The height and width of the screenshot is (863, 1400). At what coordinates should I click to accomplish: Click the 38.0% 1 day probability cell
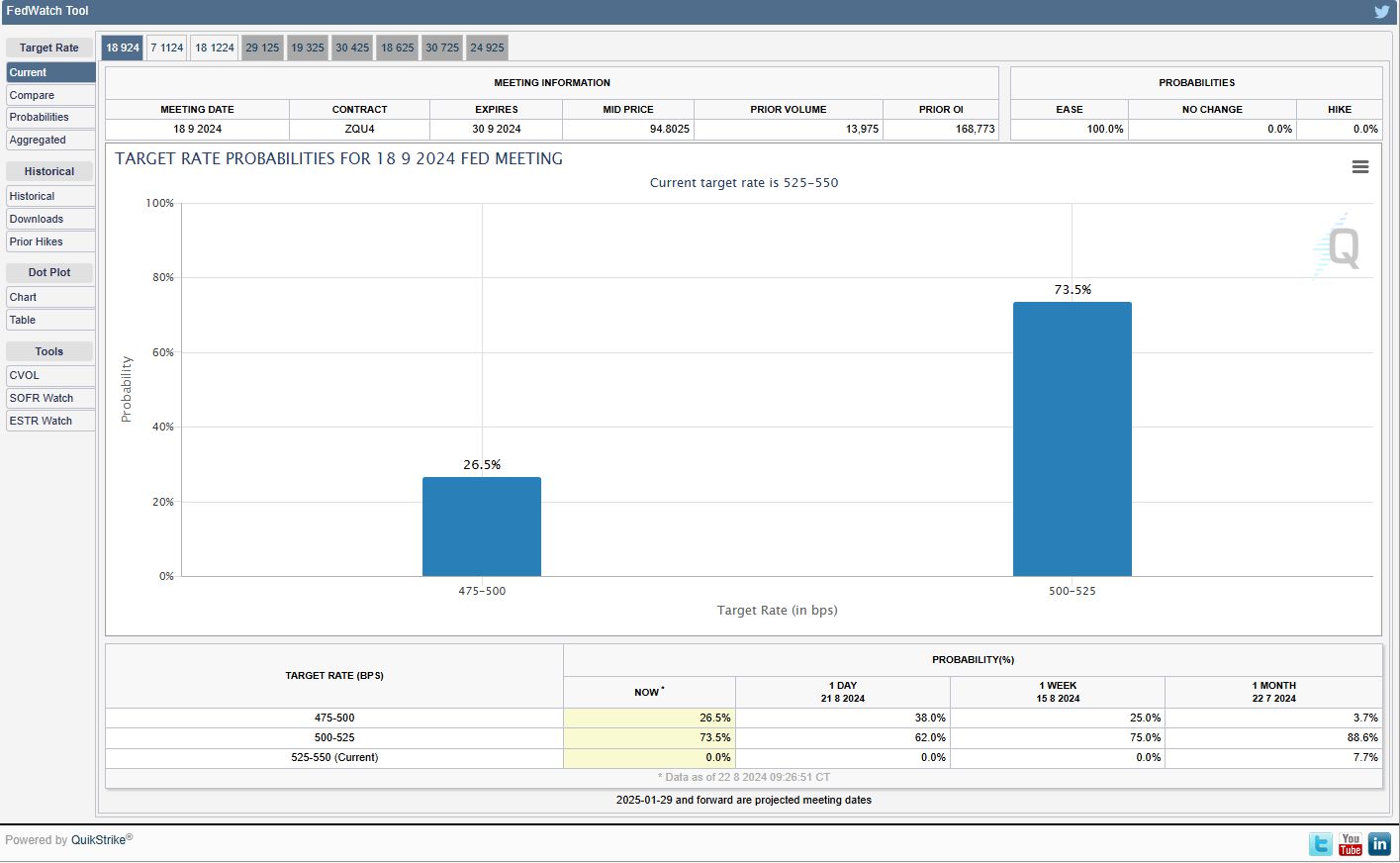[843, 718]
